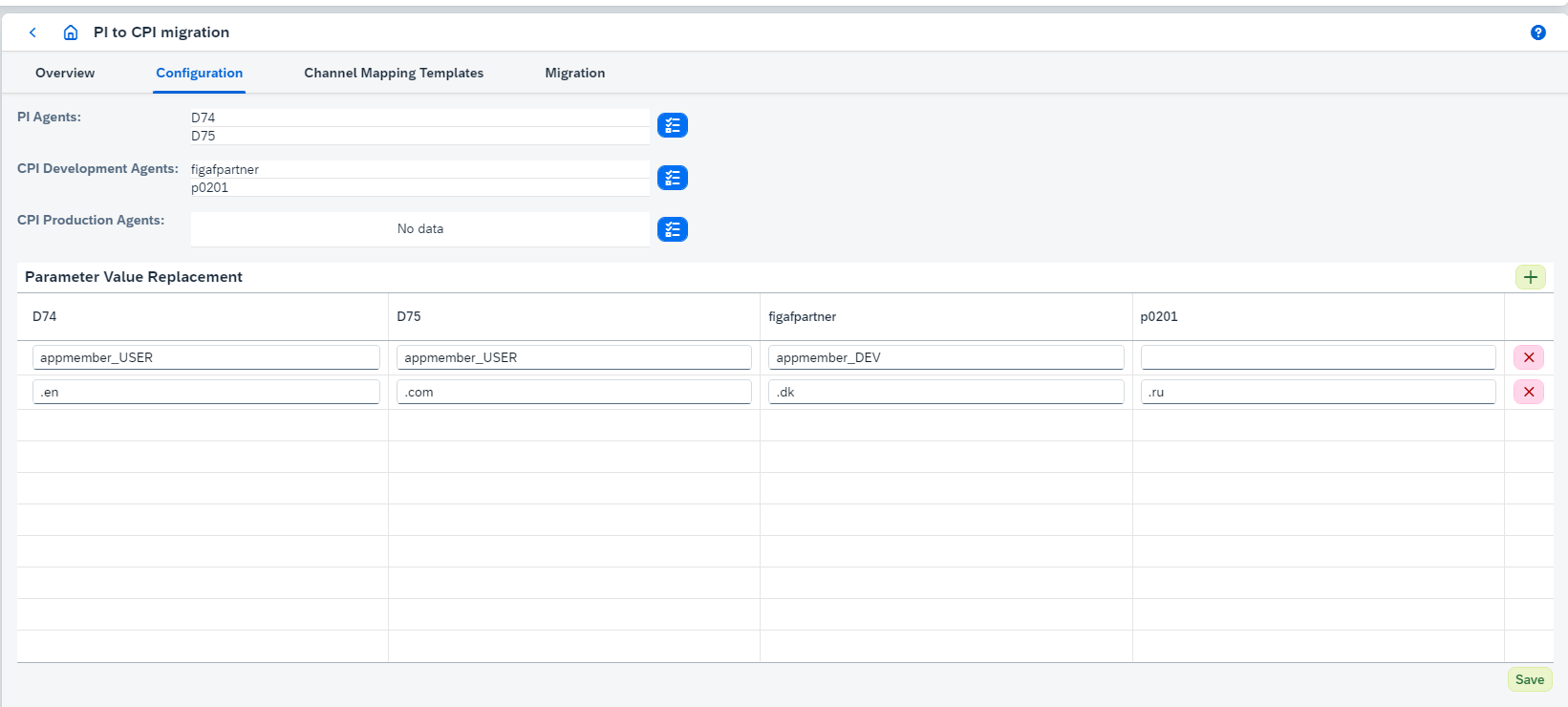1568x707 pixels.
Task: Select the CPI Development Agents label
Action: 97,168
